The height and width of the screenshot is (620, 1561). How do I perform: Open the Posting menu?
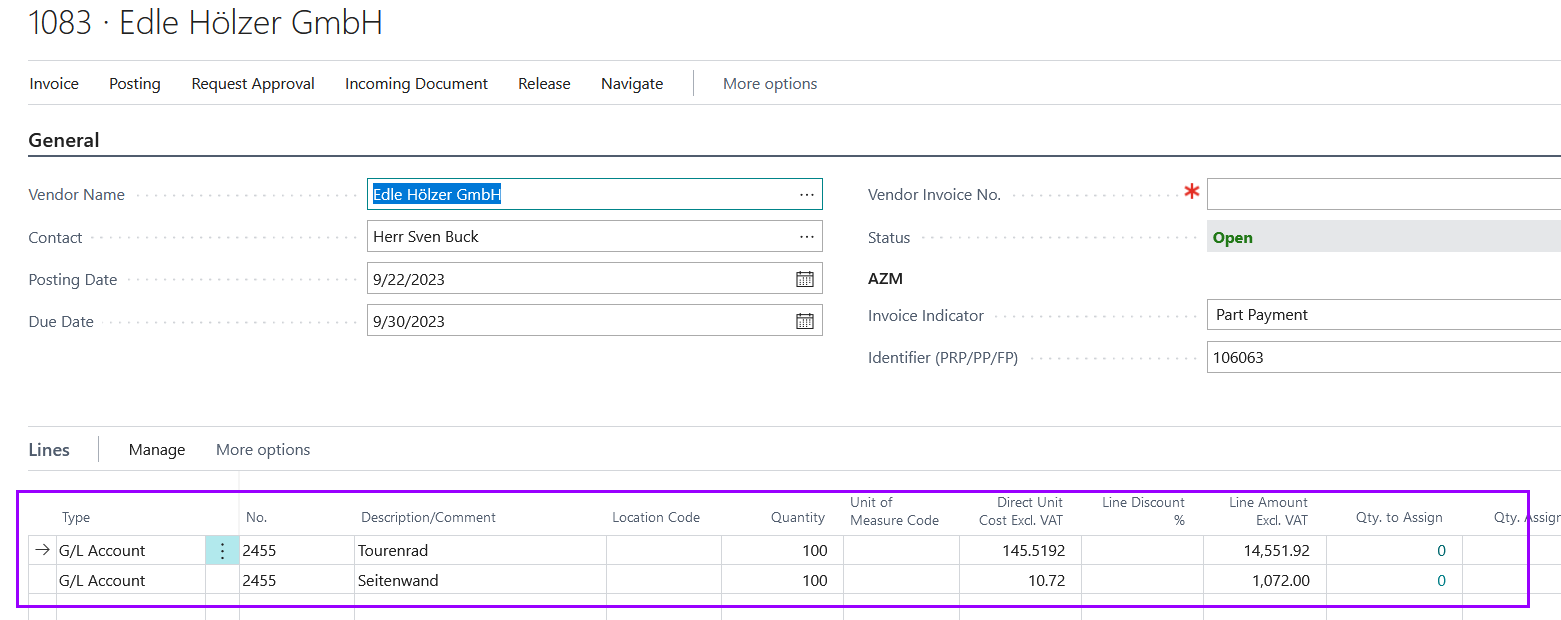tap(135, 84)
